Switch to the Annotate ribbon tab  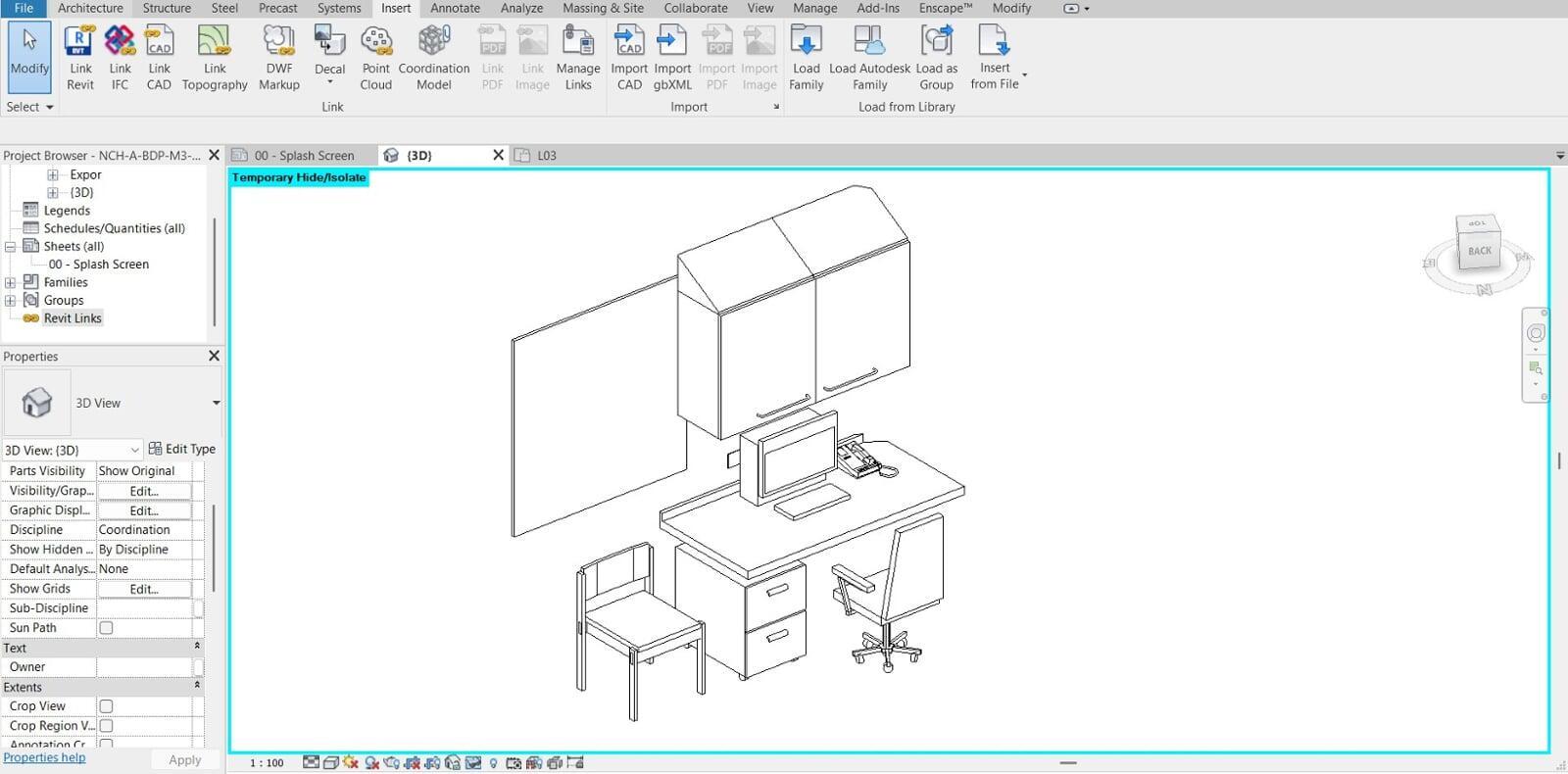455,8
